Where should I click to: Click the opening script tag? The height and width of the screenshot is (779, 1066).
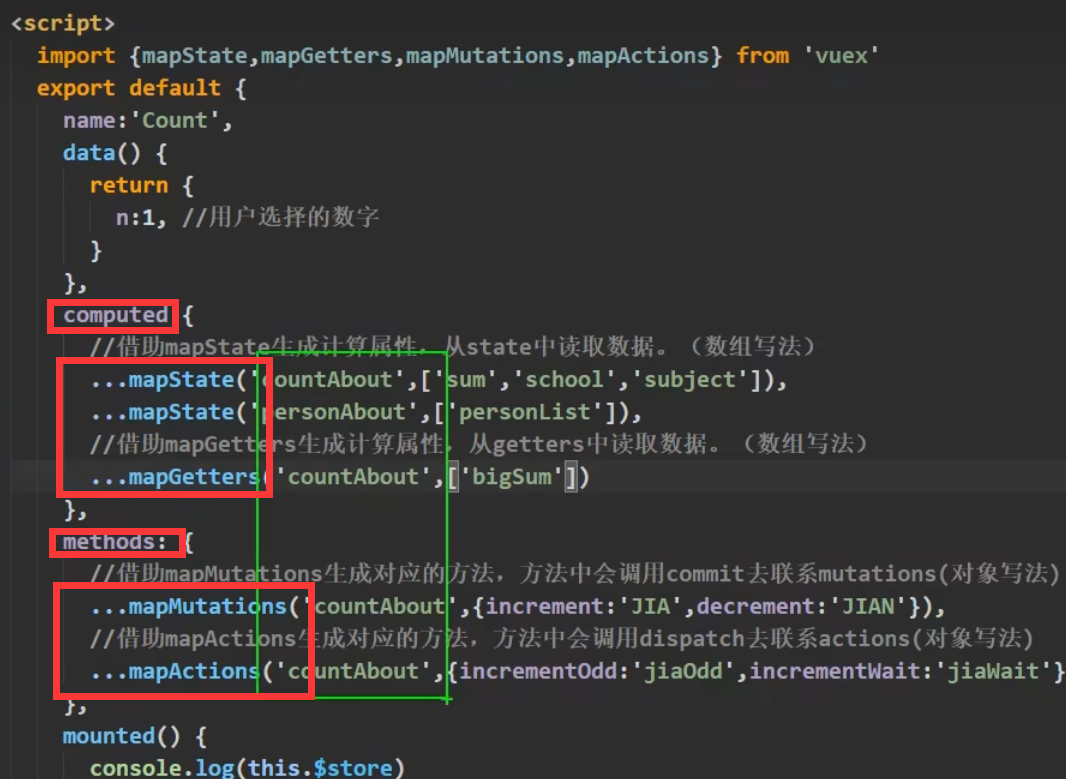(x=63, y=23)
